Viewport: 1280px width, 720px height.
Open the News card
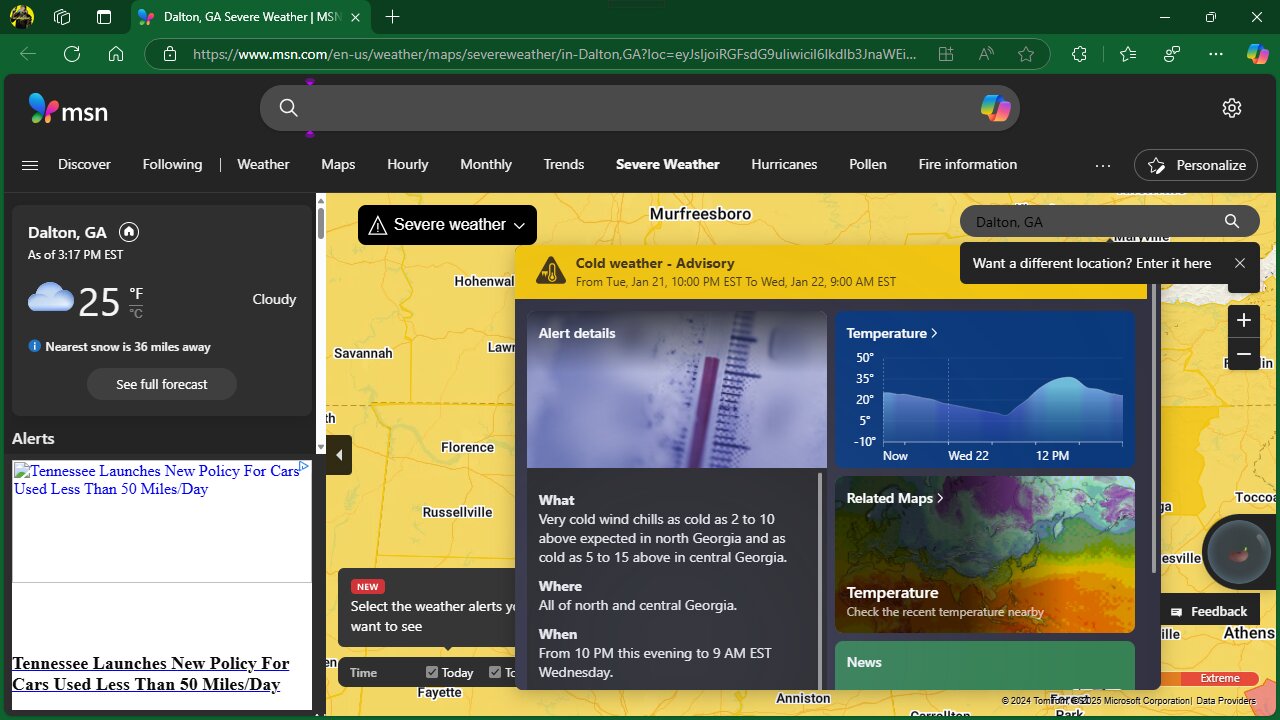[985, 665]
